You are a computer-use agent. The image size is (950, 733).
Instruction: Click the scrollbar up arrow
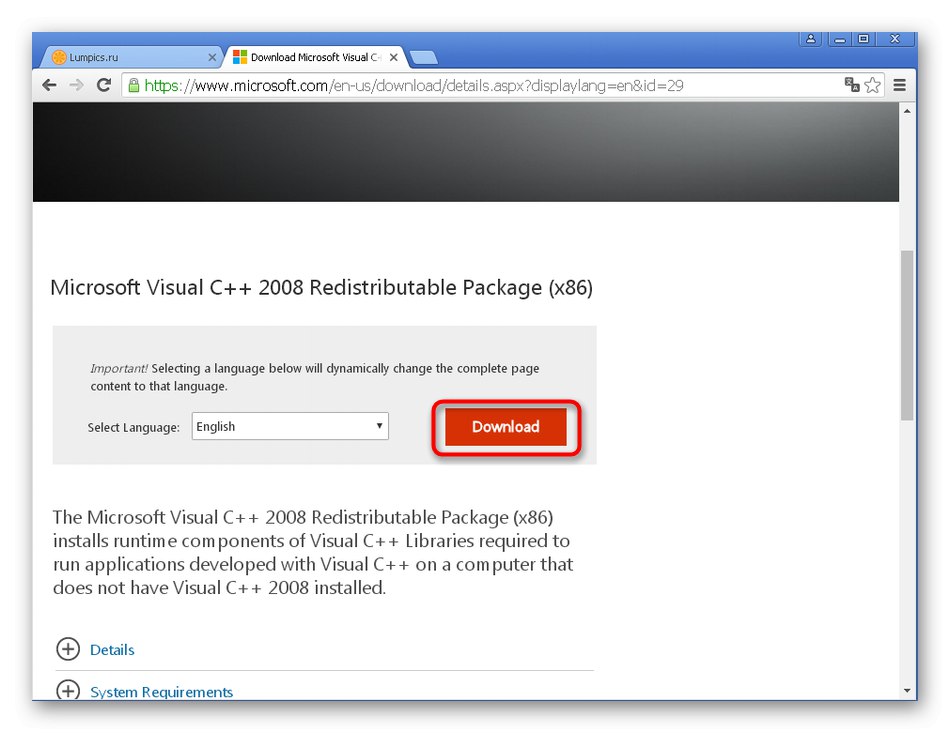[x=907, y=111]
